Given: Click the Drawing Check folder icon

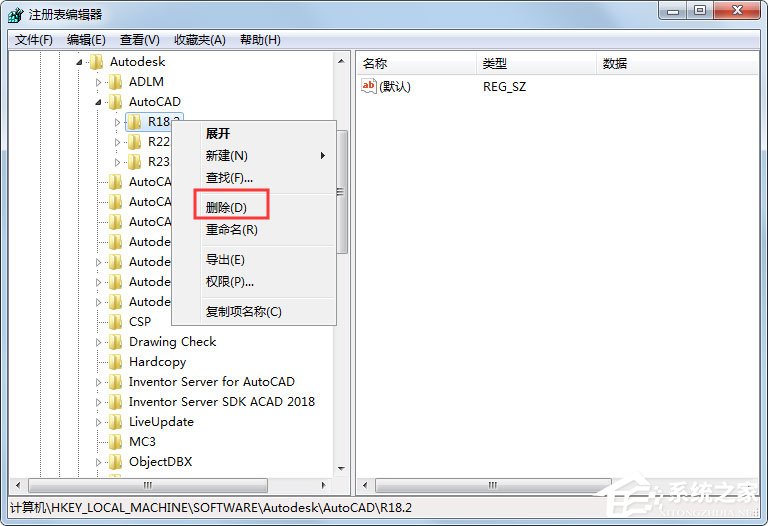Looking at the screenshot, I should pos(116,342).
